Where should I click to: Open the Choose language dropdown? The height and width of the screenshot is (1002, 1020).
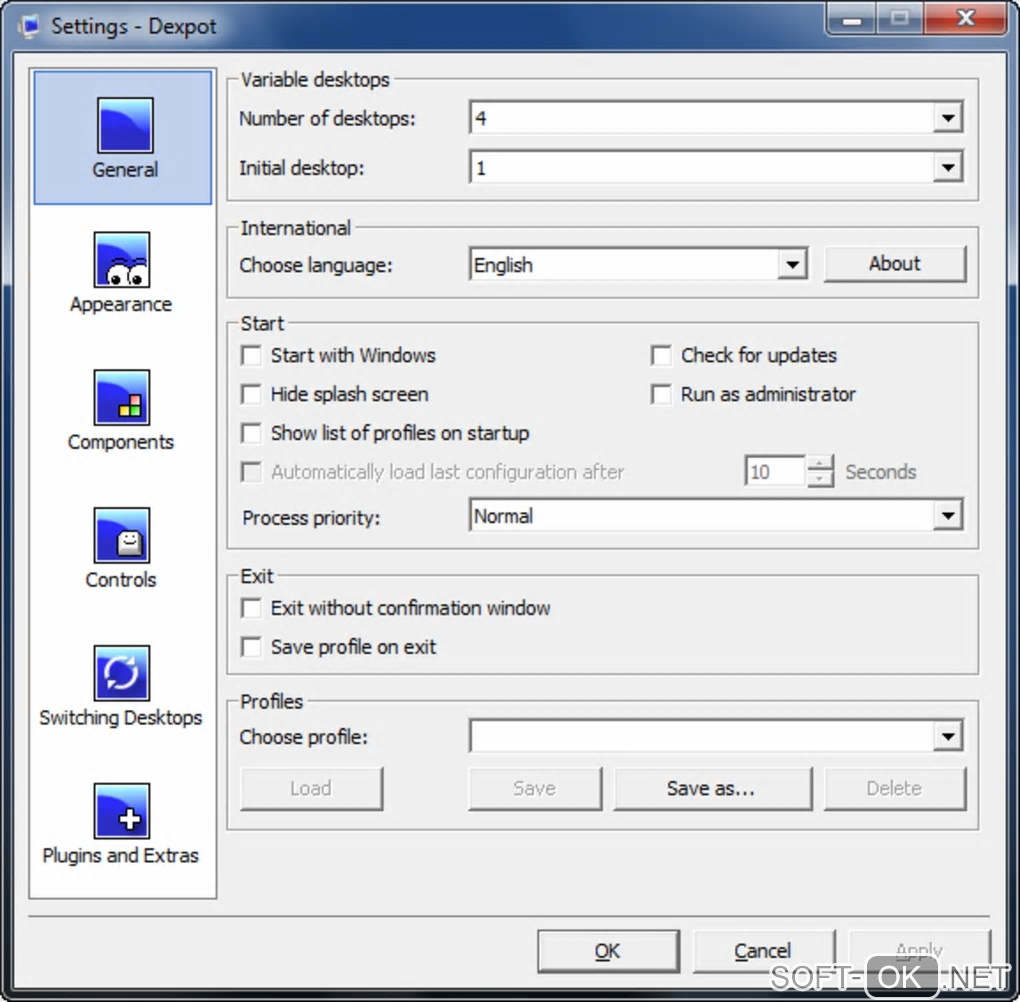pyautogui.click(x=792, y=264)
